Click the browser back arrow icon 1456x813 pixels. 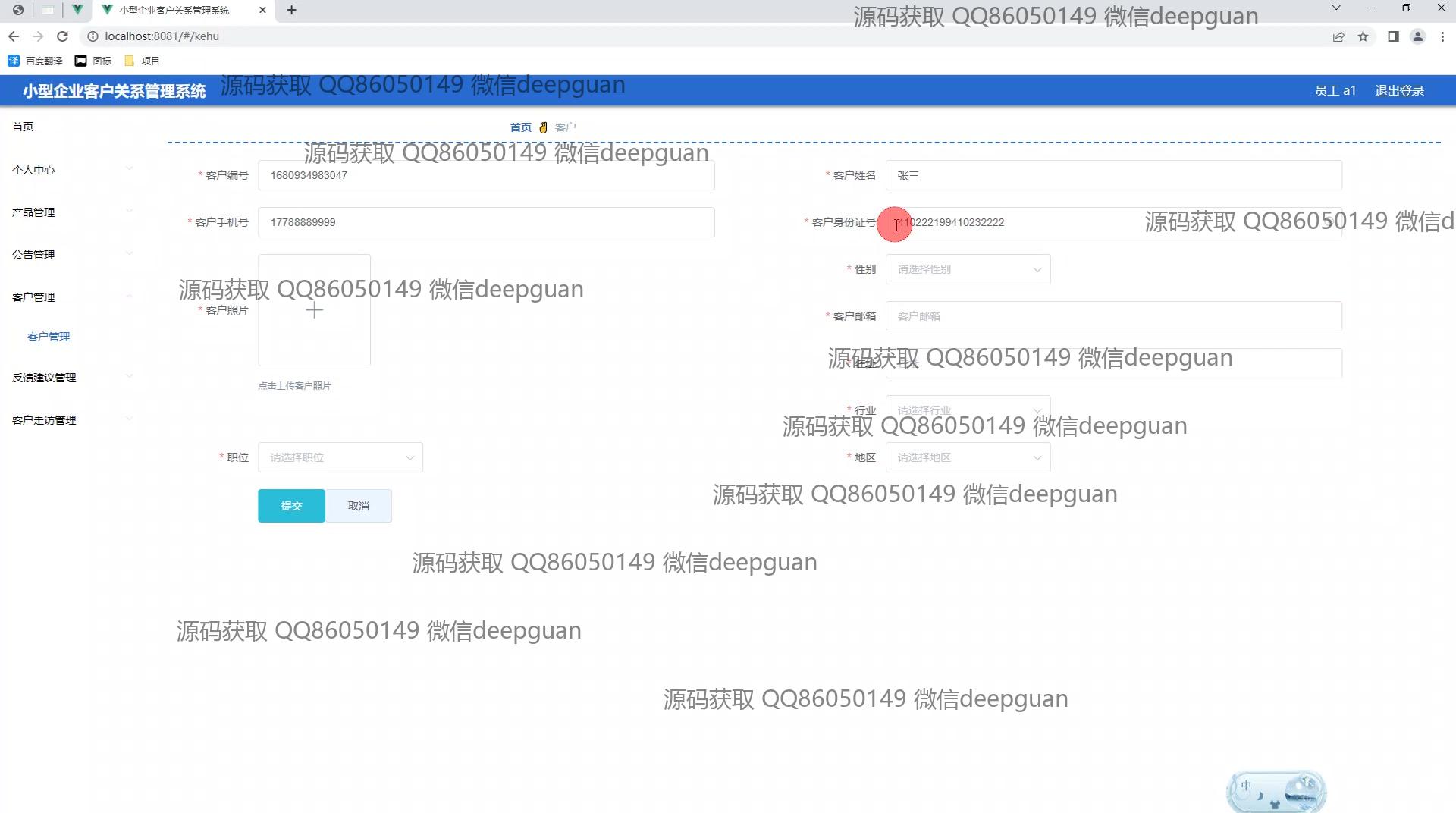[x=14, y=36]
